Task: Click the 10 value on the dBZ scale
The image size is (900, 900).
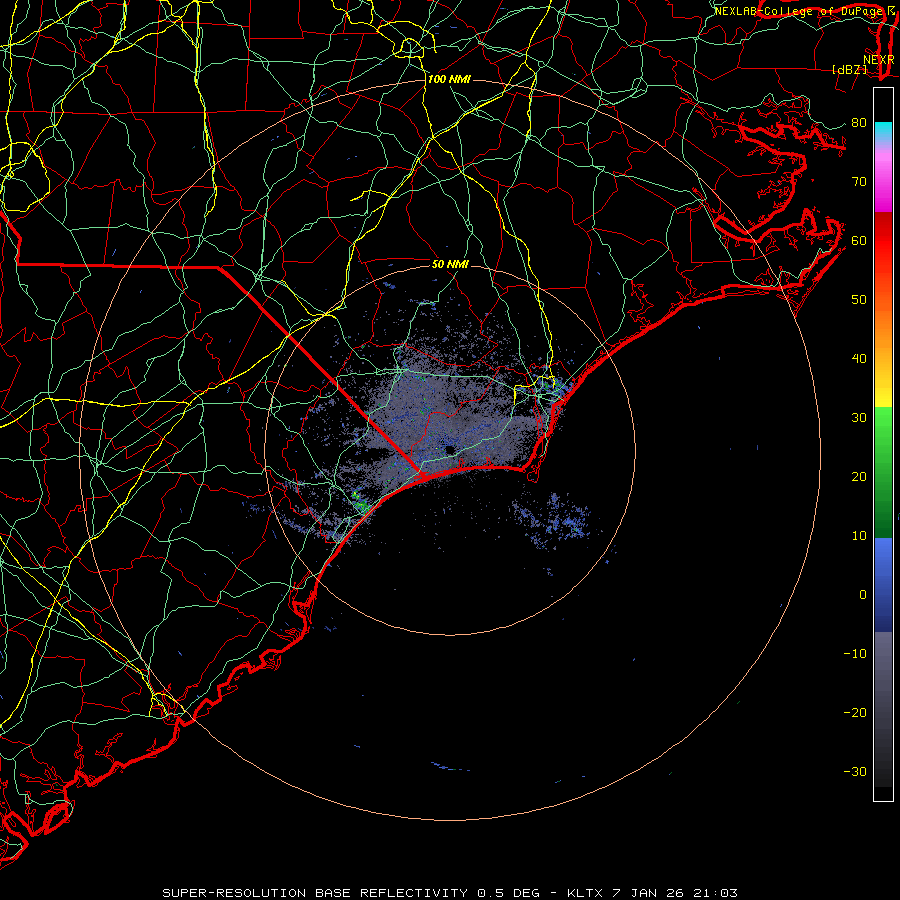Action: tap(859, 536)
